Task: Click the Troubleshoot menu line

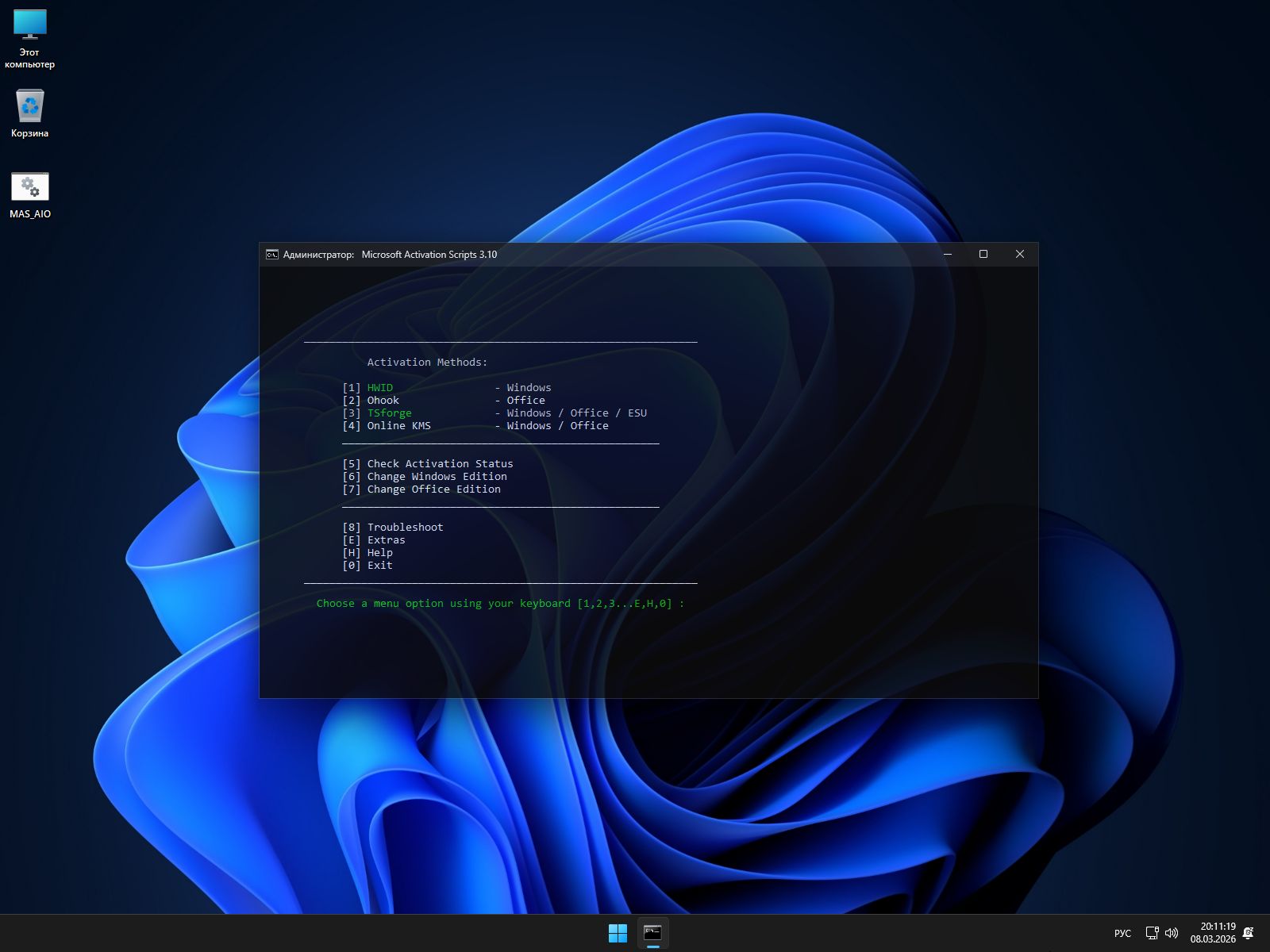Action: [405, 528]
